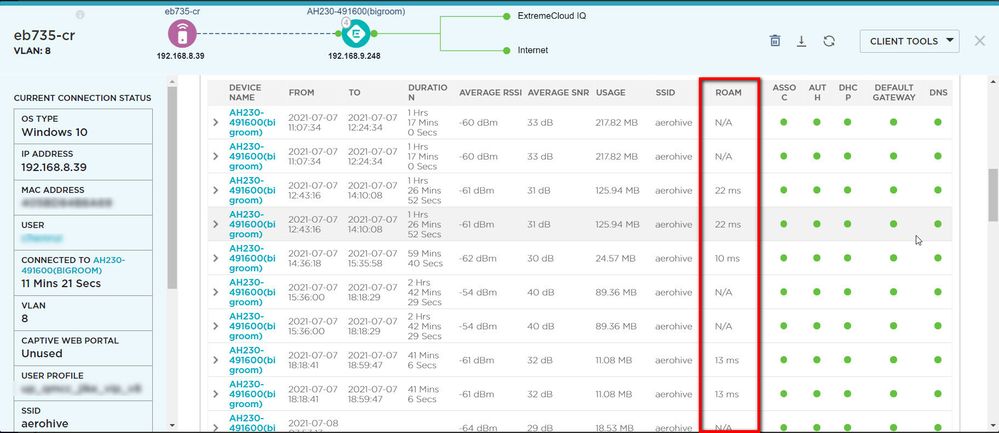999x433 pixels.
Task: Click the IP address 192.168.8.39 in the left panel
Action: 54,167
